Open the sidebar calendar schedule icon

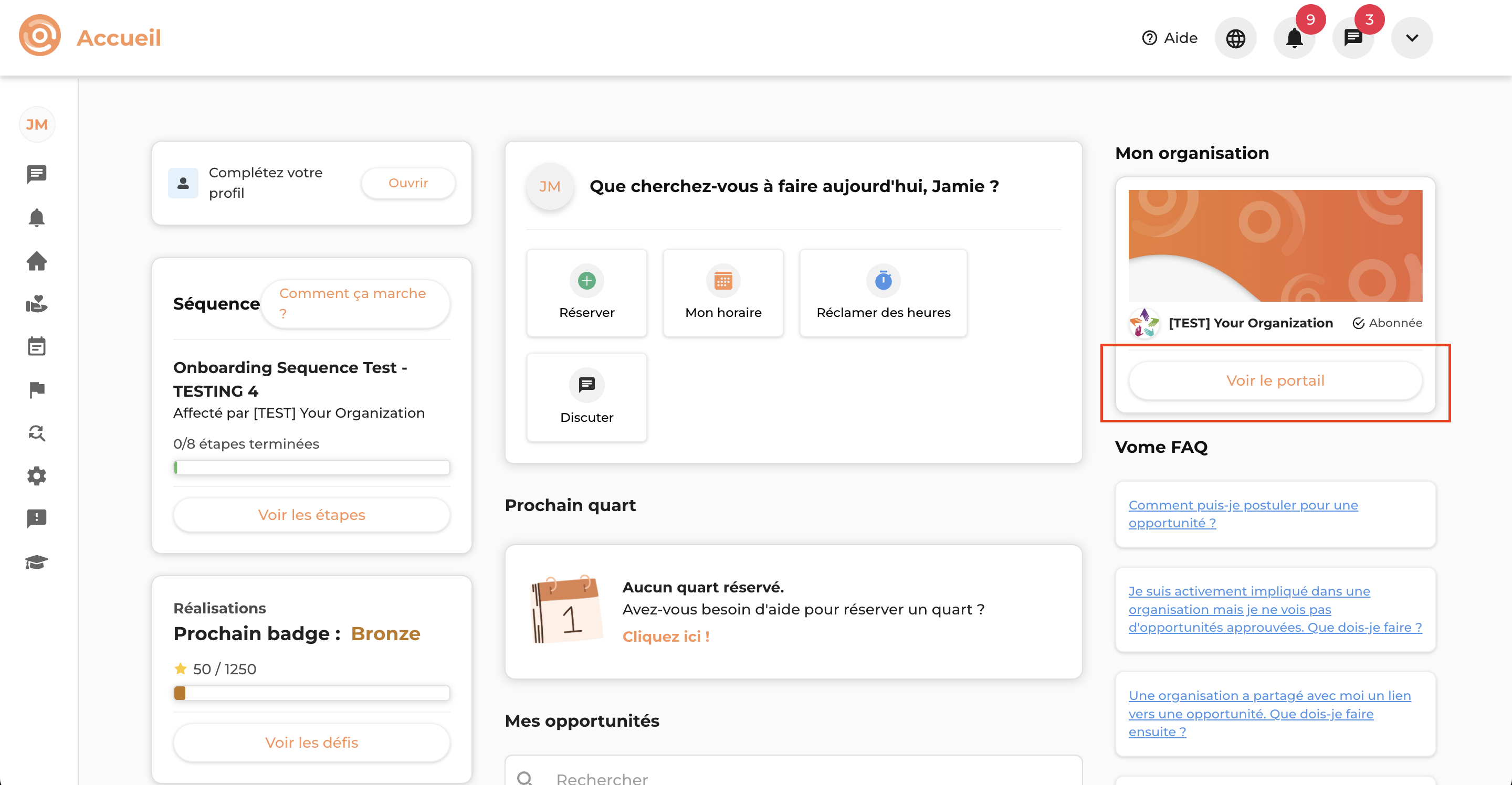point(36,347)
